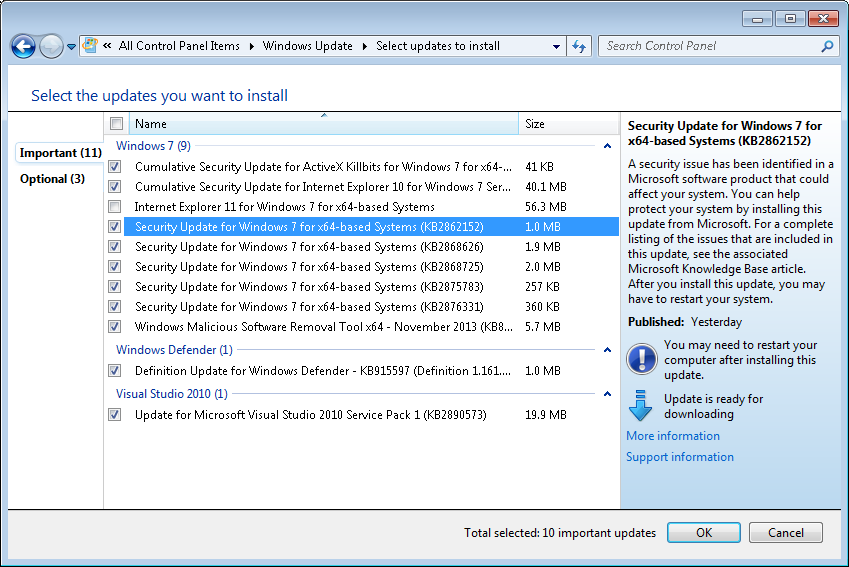
Task: Select Visual Studio 2010 Service Pack 1 update
Action: pyautogui.click(x=371, y=414)
